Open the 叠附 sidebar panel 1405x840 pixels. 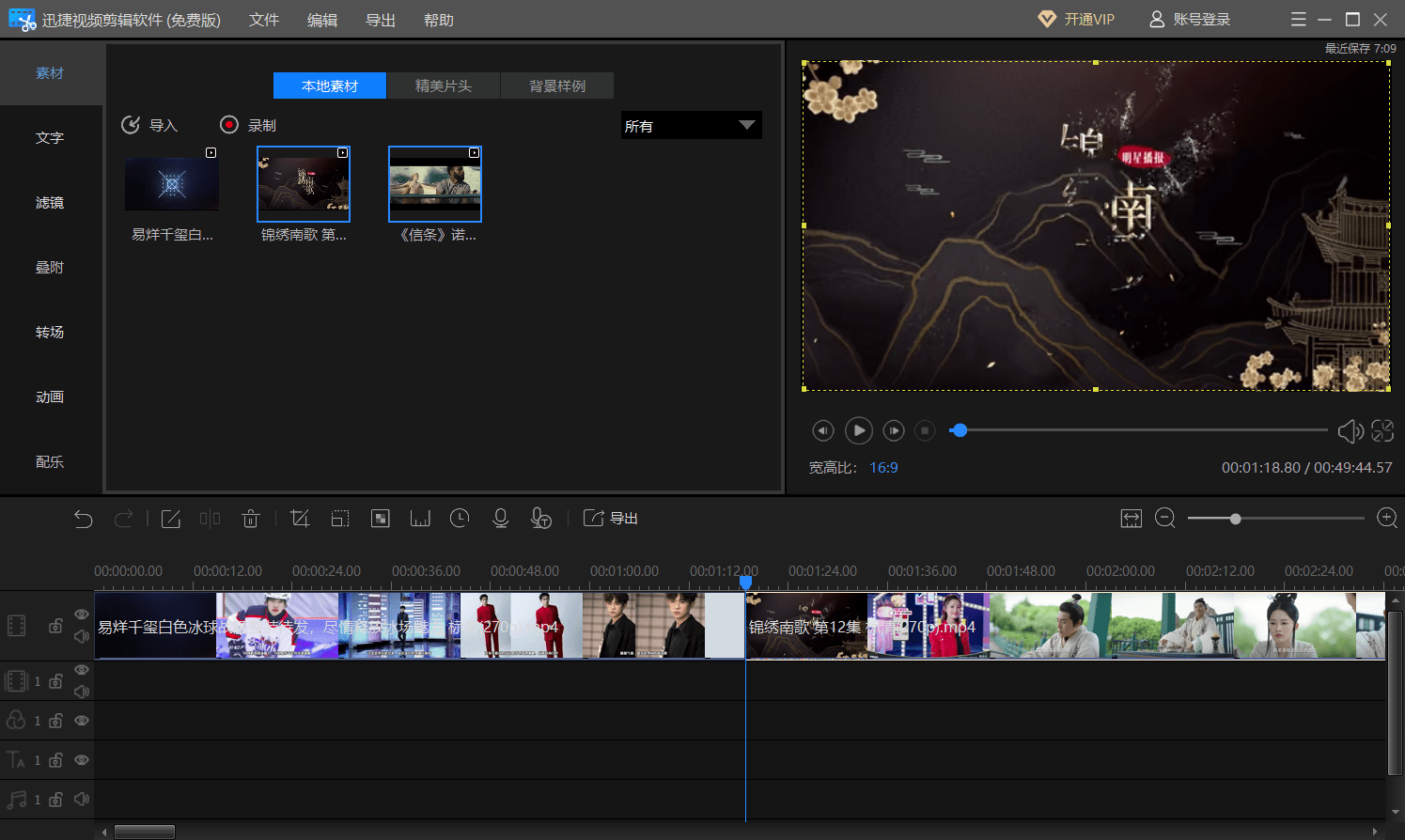tap(50, 268)
